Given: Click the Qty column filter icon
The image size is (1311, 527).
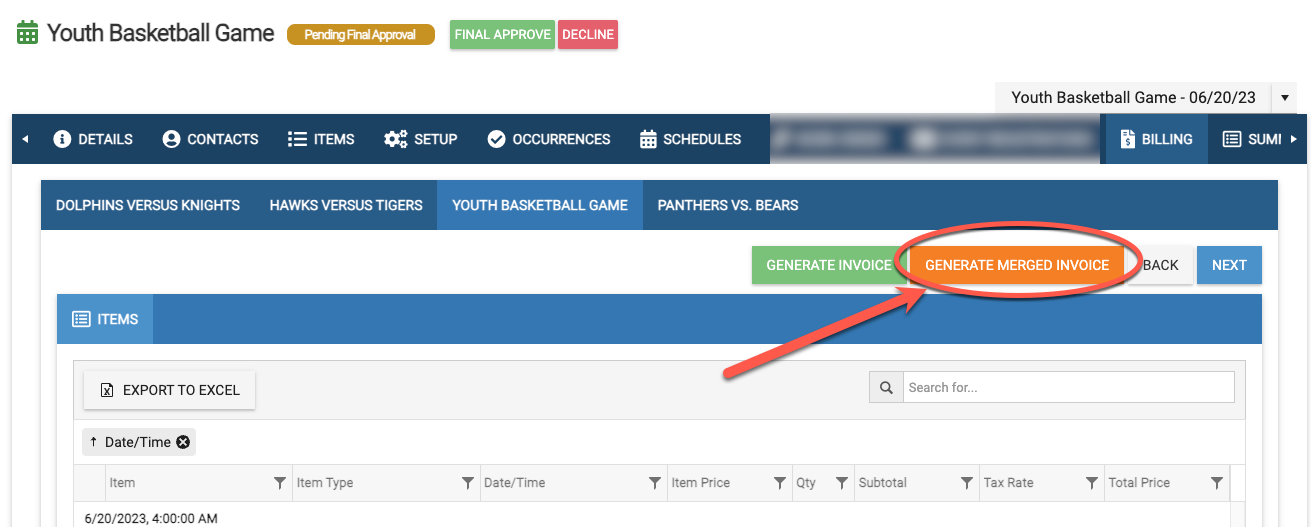Looking at the screenshot, I should [x=841, y=483].
